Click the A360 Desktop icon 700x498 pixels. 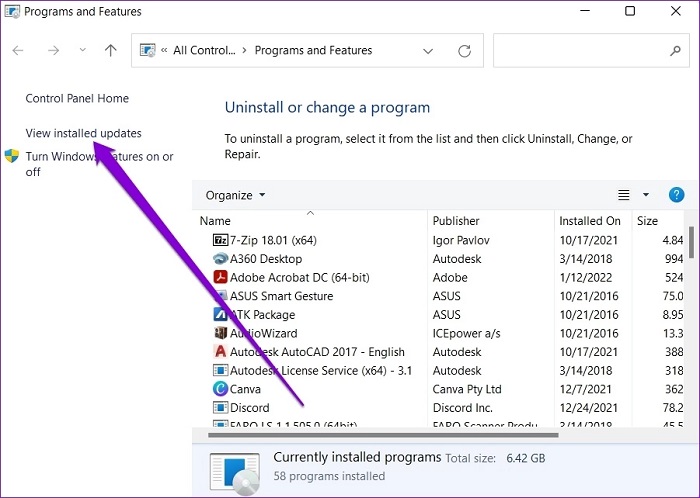click(220, 258)
